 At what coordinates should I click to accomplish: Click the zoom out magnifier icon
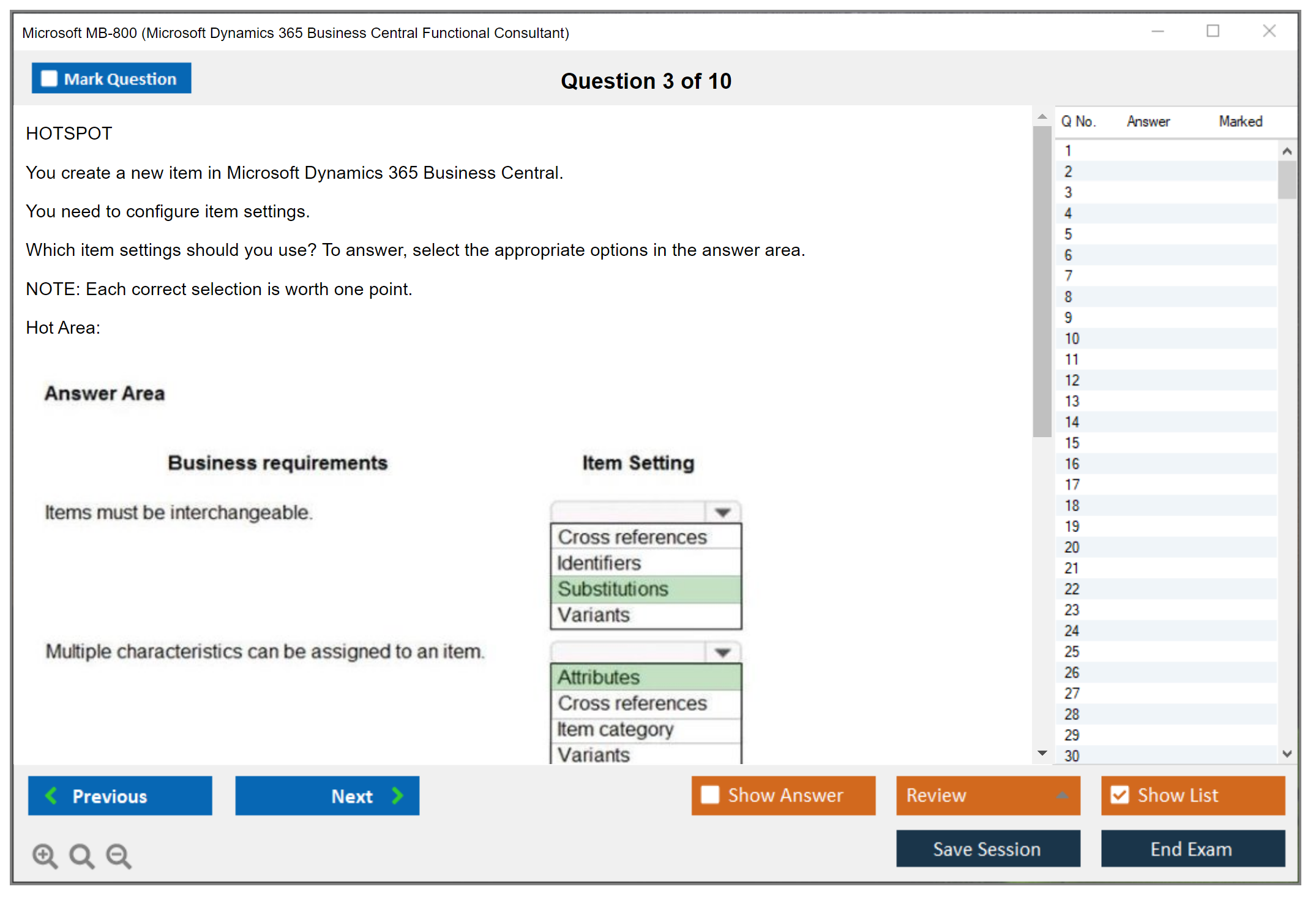pyautogui.click(x=119, y=855)
